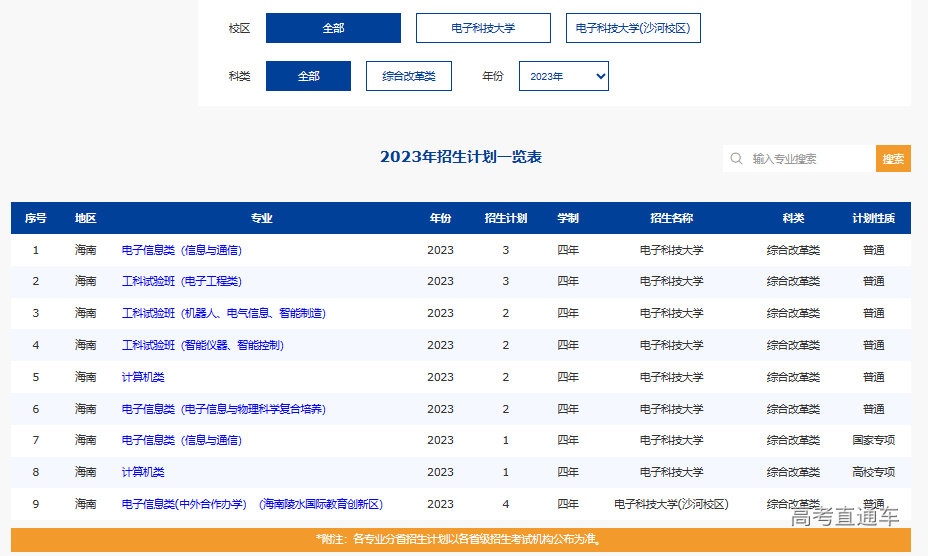Click the 高校专项 cell in row 8
The height and width of the screenshot is (556, 928).
[874, 472]
